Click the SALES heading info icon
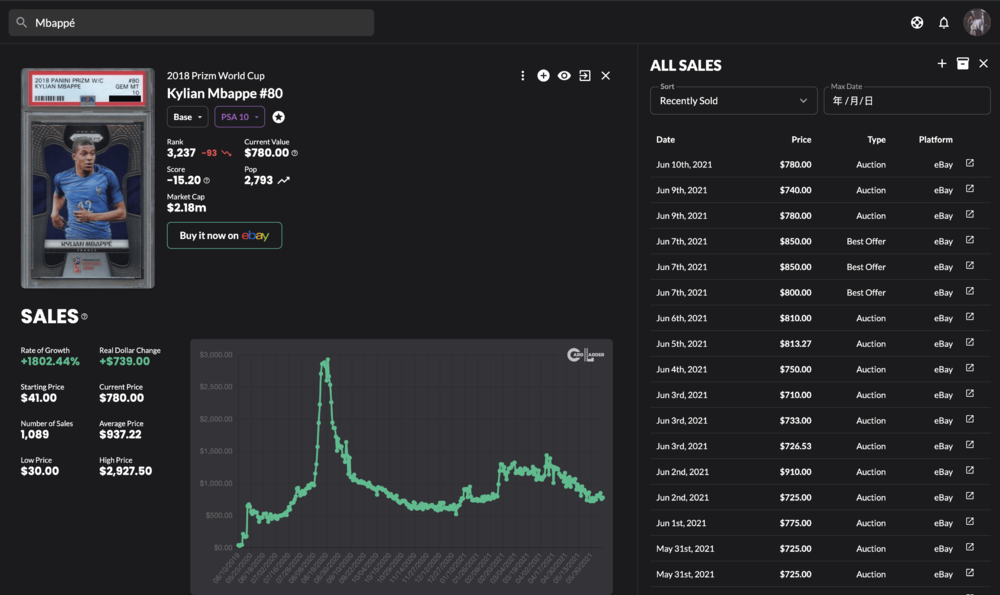 [x=84, y=316]
